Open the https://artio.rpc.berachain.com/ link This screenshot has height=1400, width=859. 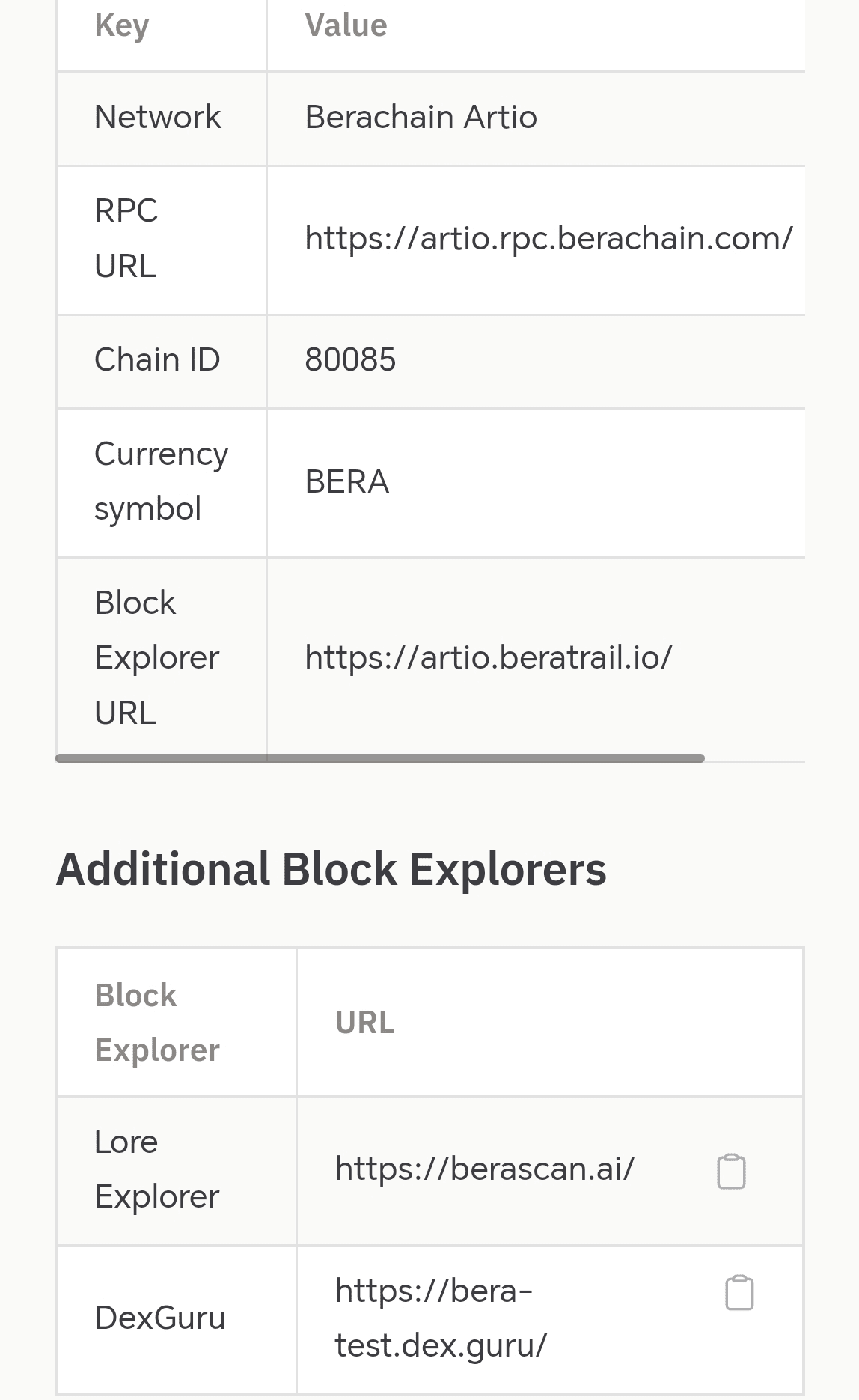pyautogui.click(x=548, y=239)
